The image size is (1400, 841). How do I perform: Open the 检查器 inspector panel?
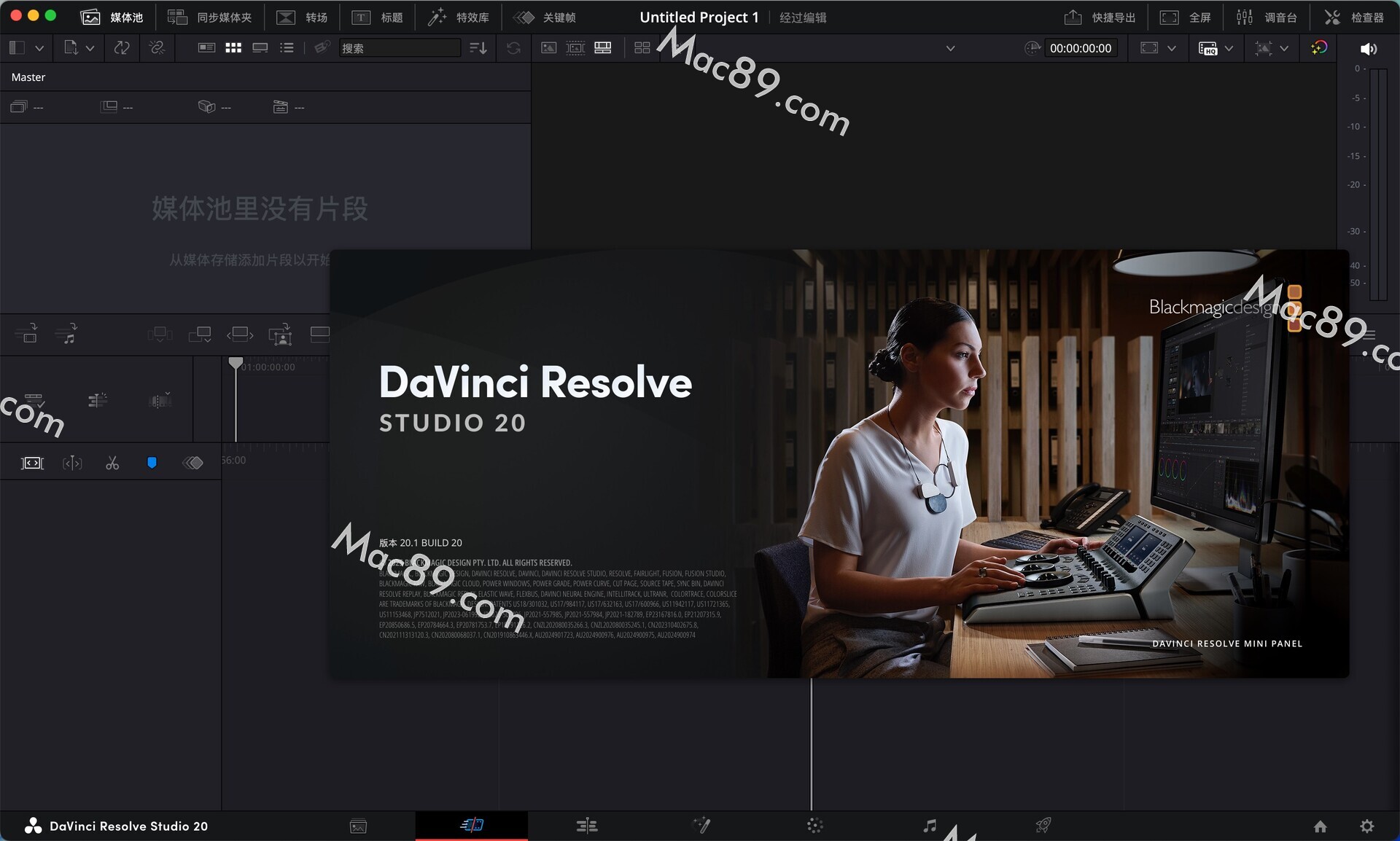1354,17
